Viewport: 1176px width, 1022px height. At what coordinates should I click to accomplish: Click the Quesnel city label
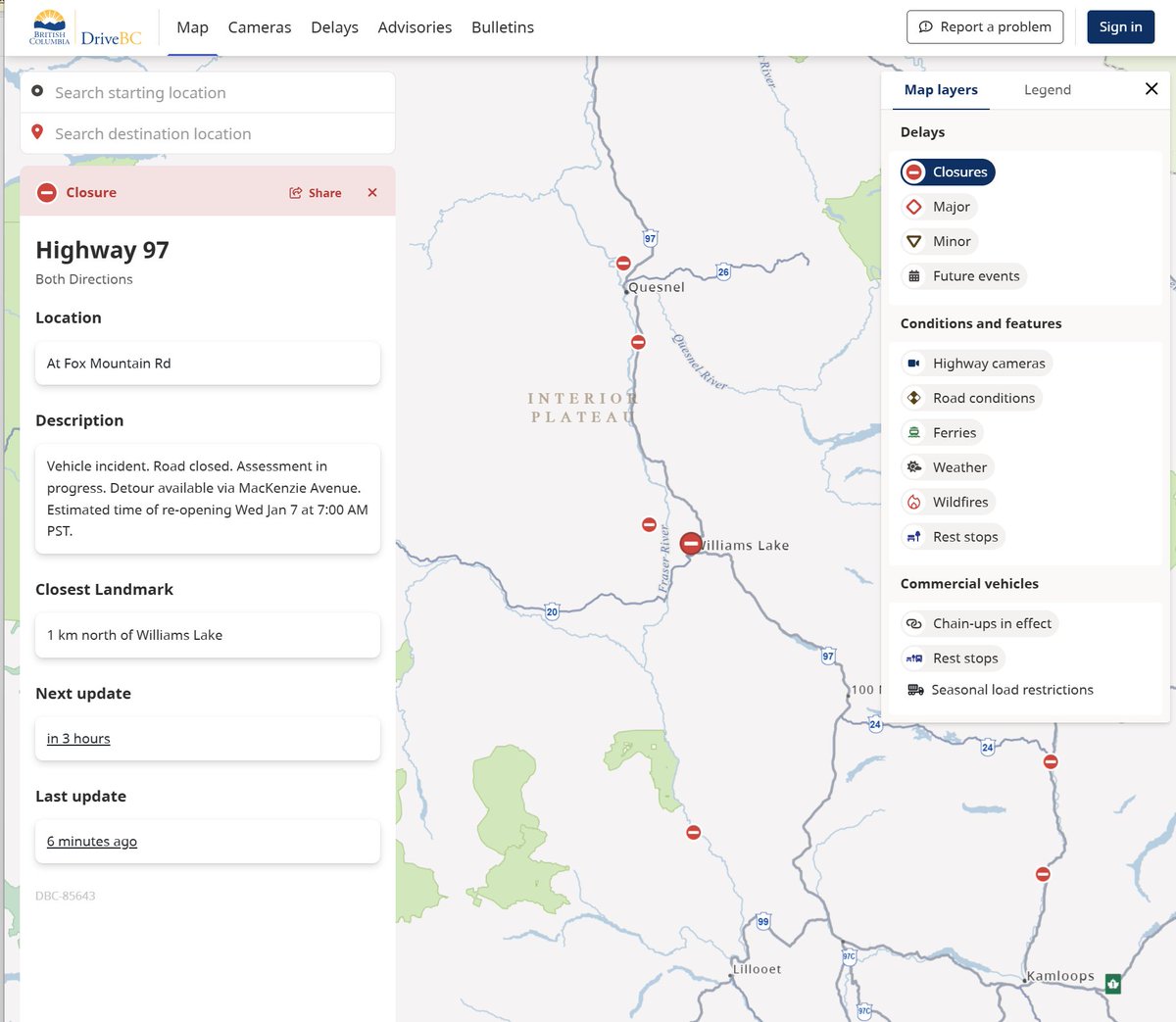click(657, 287)
